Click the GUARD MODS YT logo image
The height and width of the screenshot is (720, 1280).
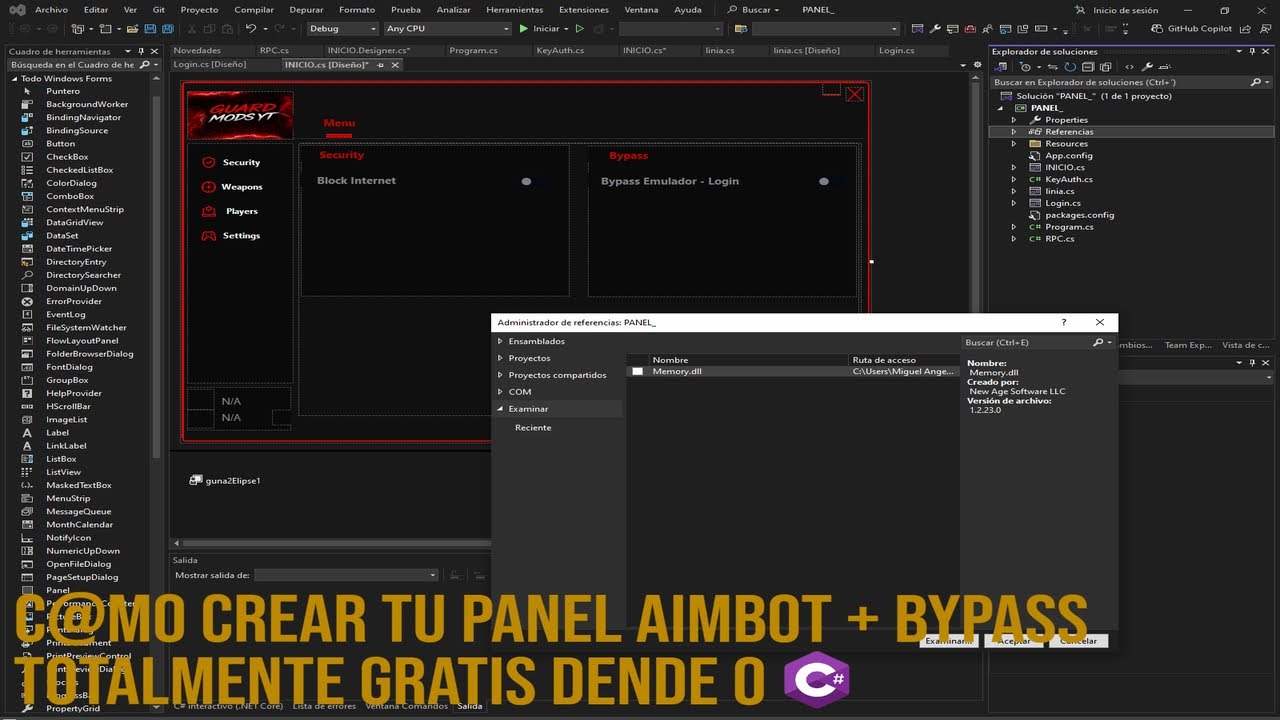pos(240,115)
